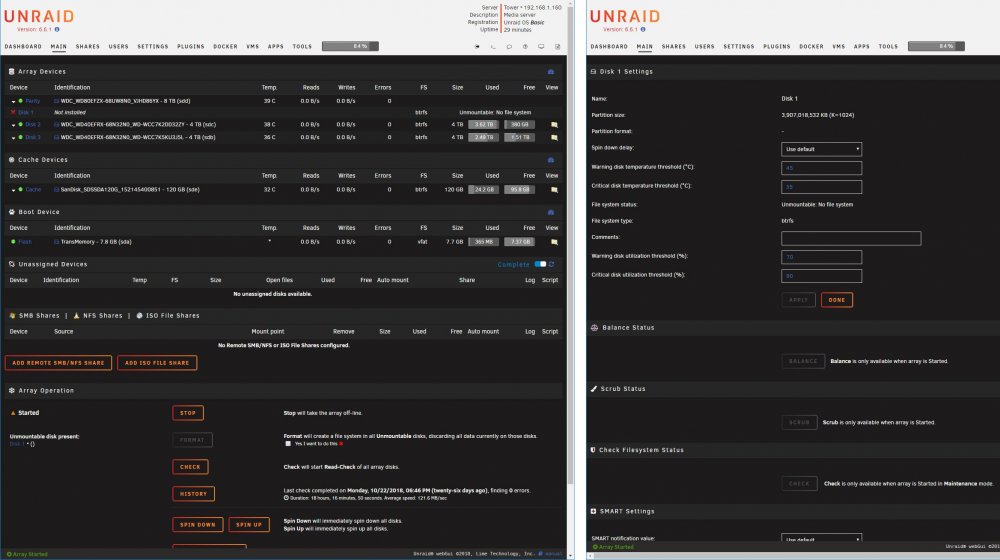Click the Disk 2 used space bar
The width and height of the screenshot is (1000, 560).
[483, 125]
